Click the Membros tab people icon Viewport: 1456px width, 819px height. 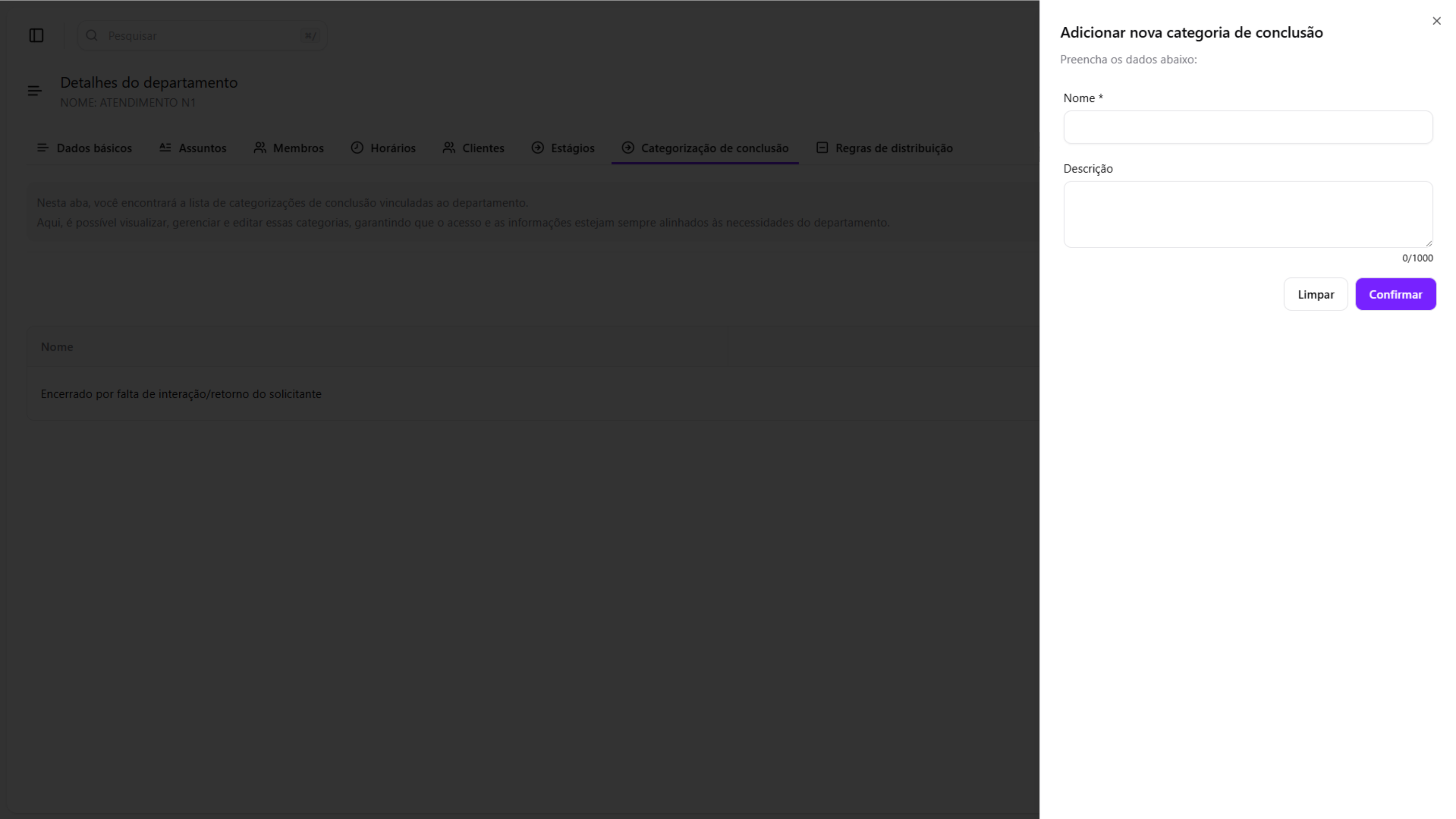pyautogui.click(x=260, y=148)
